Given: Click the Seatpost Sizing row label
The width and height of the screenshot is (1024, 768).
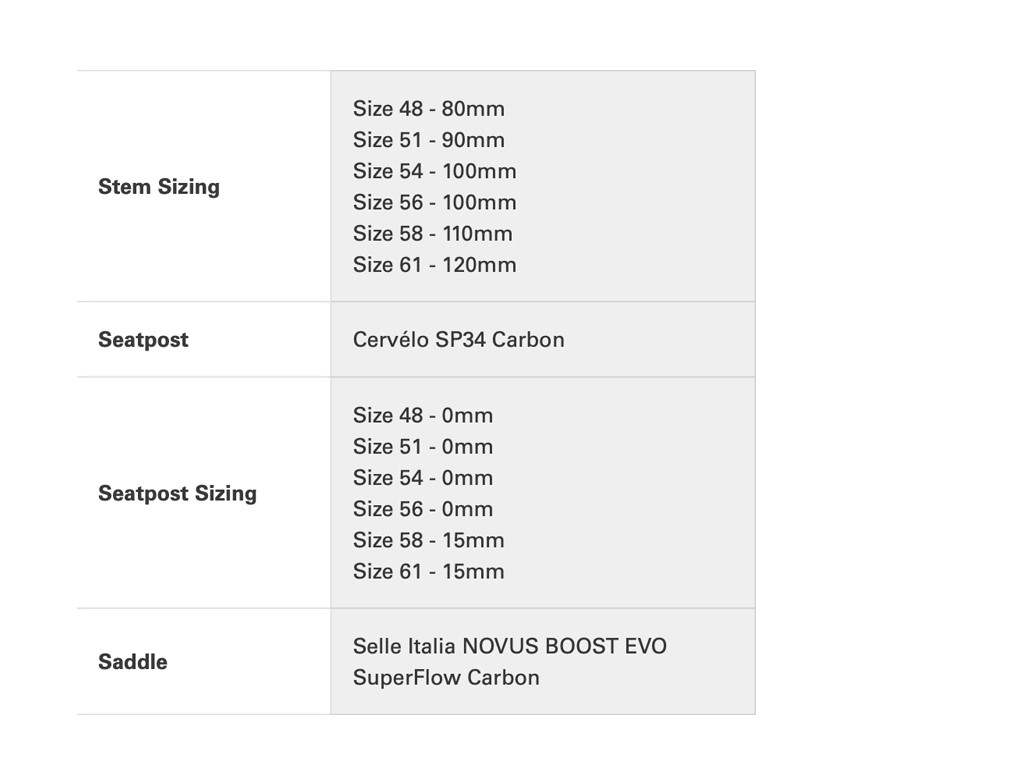Looking at the screenshot, I should (x=177, y=494).
